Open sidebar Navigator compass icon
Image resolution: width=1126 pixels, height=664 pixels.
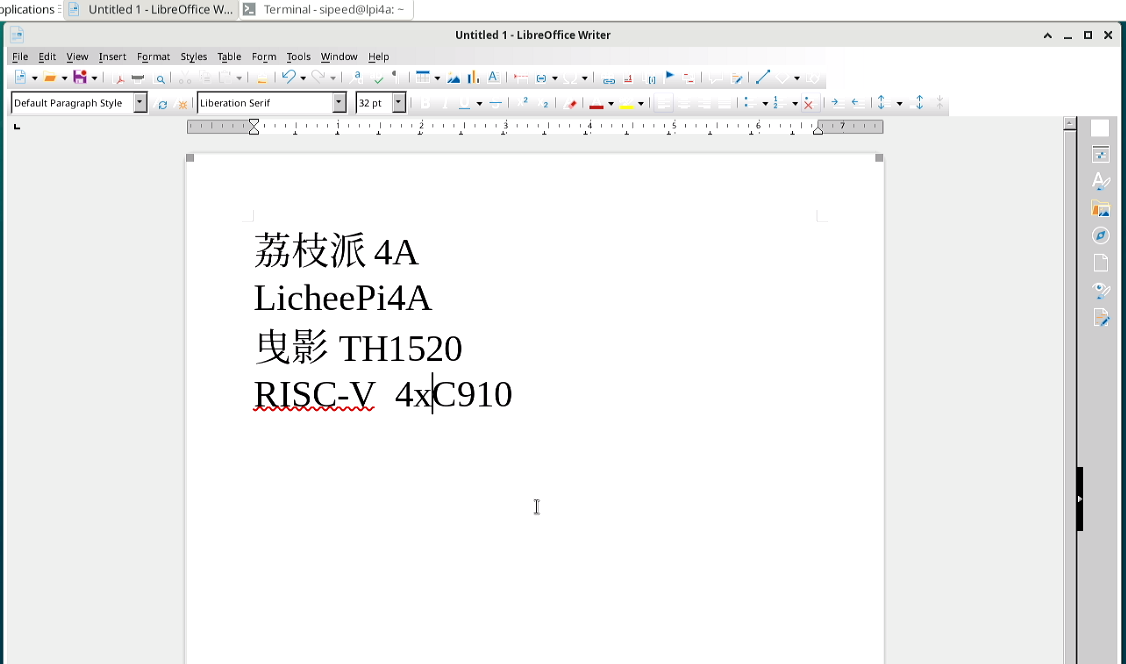click(1100, 235)
